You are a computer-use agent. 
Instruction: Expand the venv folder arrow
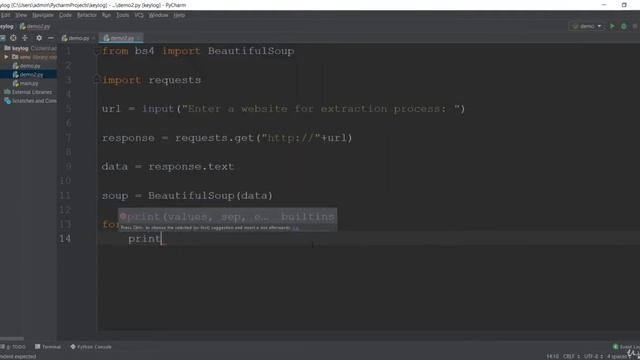point(6,57)
